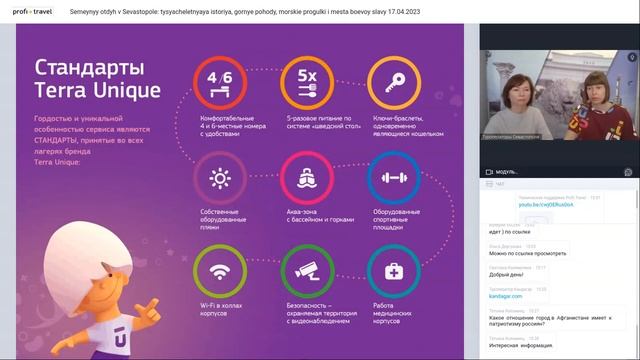Click the message 'Интересная информация'
Viewport: 640px width, 360px height.
coord(521,345)
